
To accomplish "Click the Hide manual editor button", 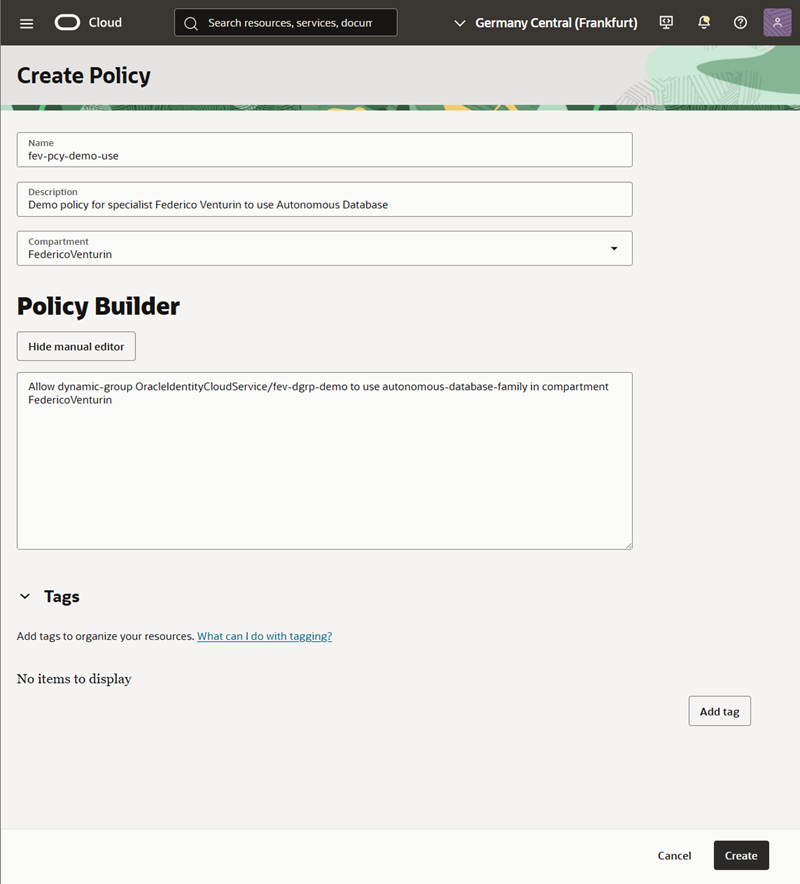I will point(76,346).
